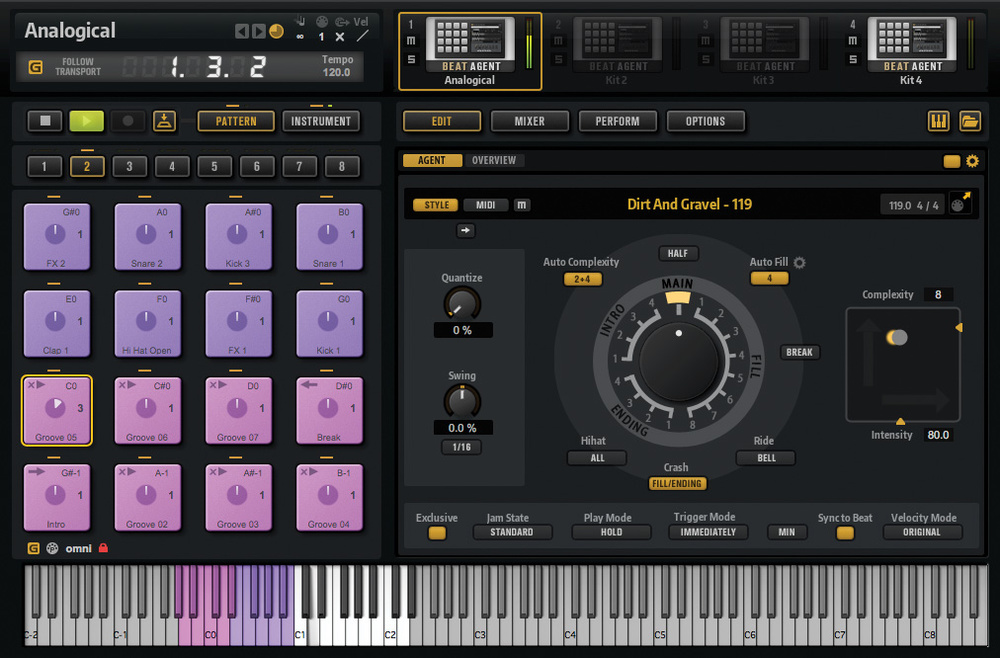Adjust the Intensity slider
Screen dimensions: 1000x658
(x=901, y=423)
